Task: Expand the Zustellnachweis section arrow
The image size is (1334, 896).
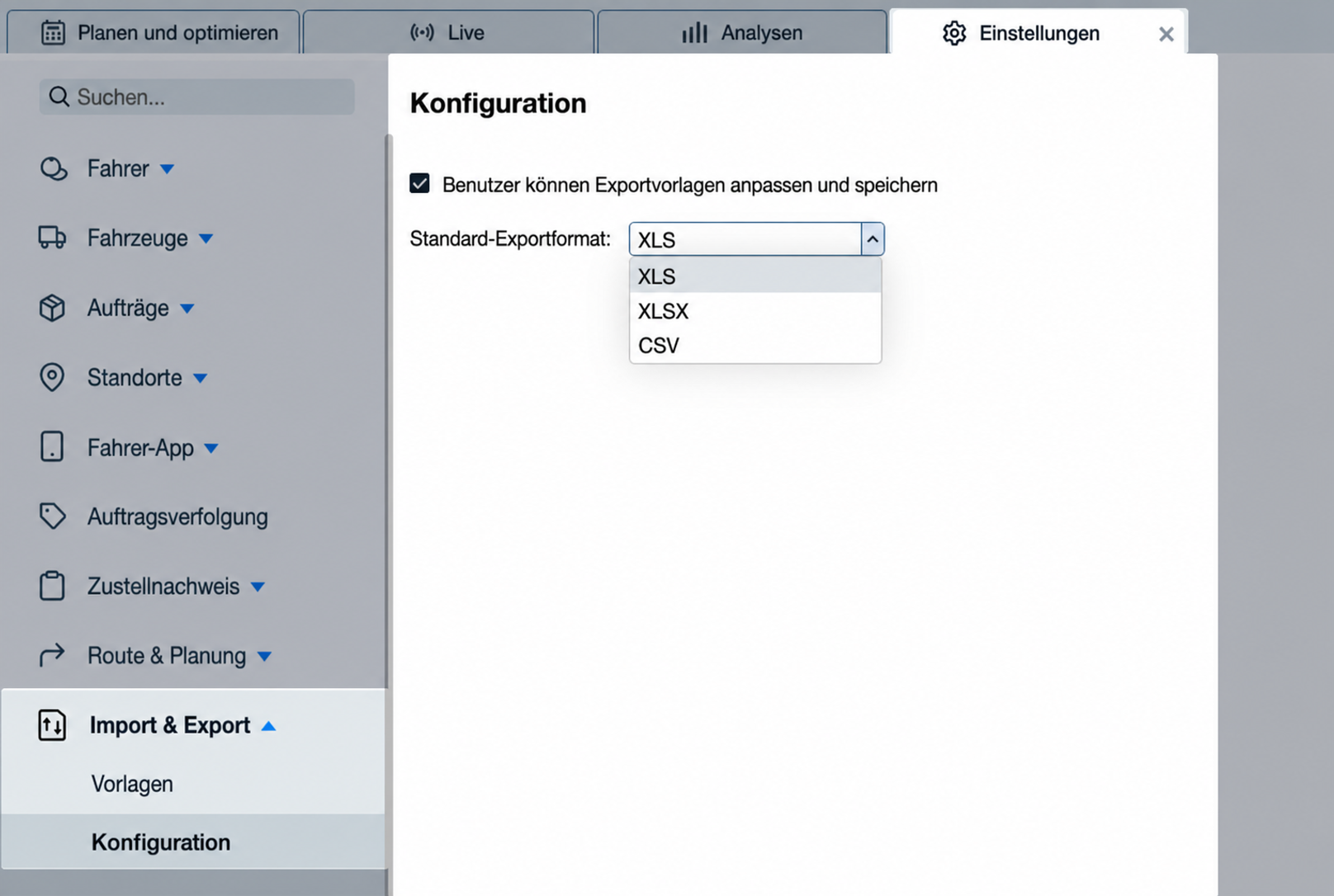Action: (x=258, y=587)
